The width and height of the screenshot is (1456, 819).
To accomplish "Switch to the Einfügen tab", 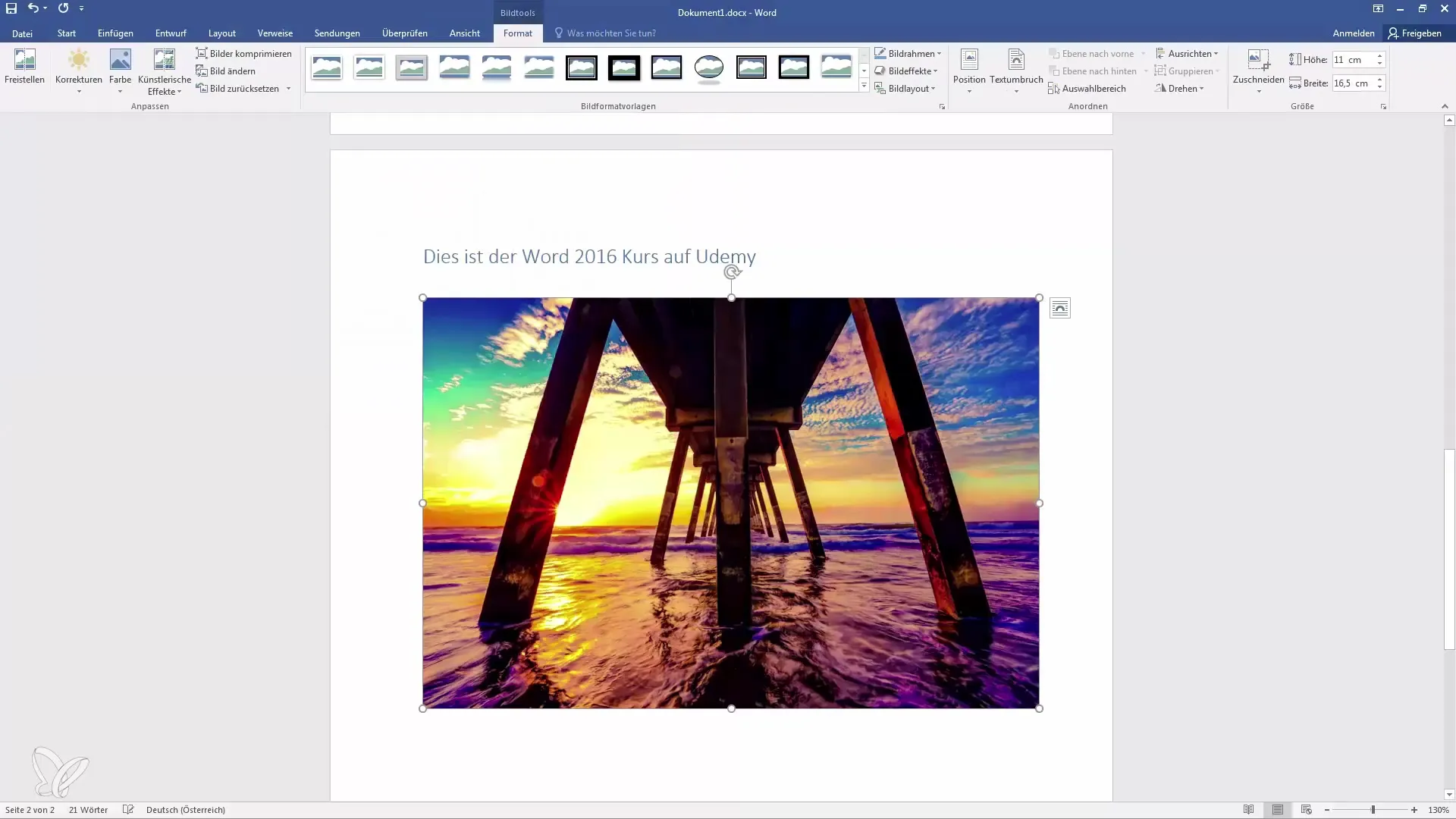I will 115,33.
